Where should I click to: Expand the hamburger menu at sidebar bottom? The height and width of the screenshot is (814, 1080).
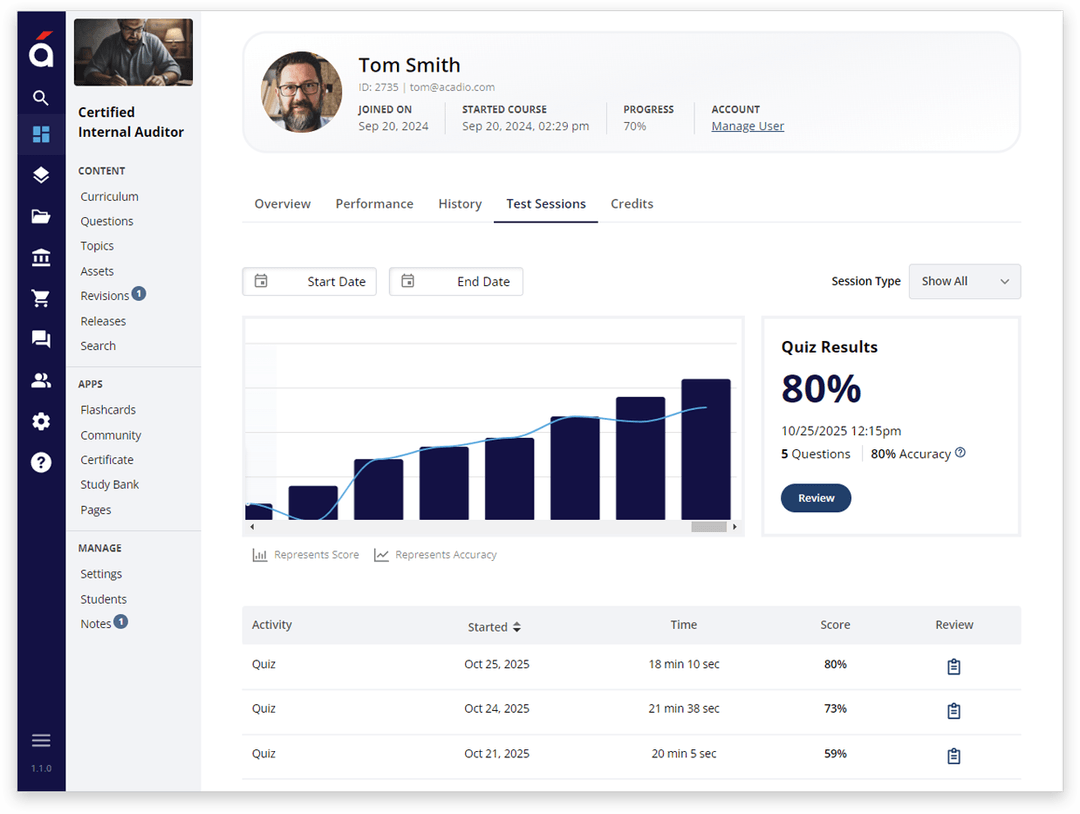(x=41, y=741)
